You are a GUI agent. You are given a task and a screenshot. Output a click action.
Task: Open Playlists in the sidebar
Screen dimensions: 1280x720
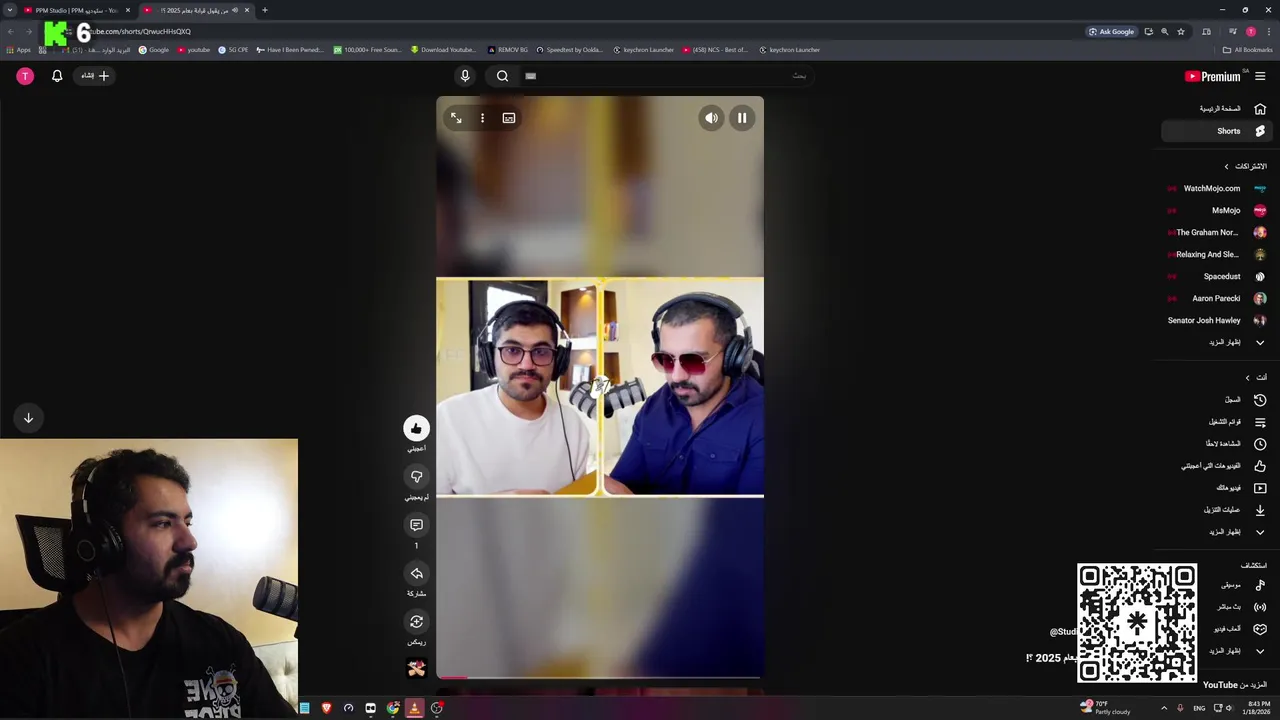tap(1217, 422)
